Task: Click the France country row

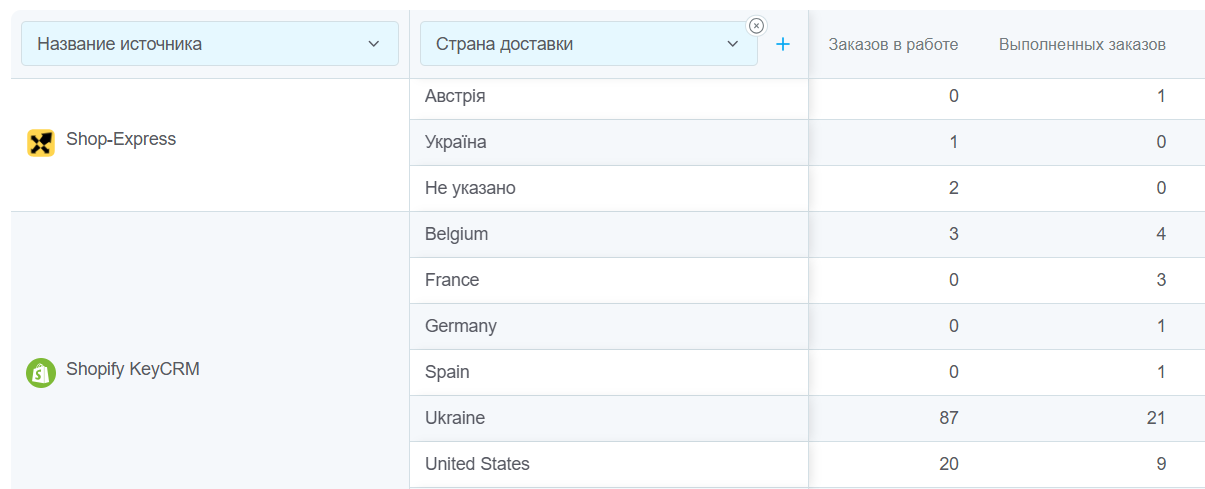Action: 452,280
